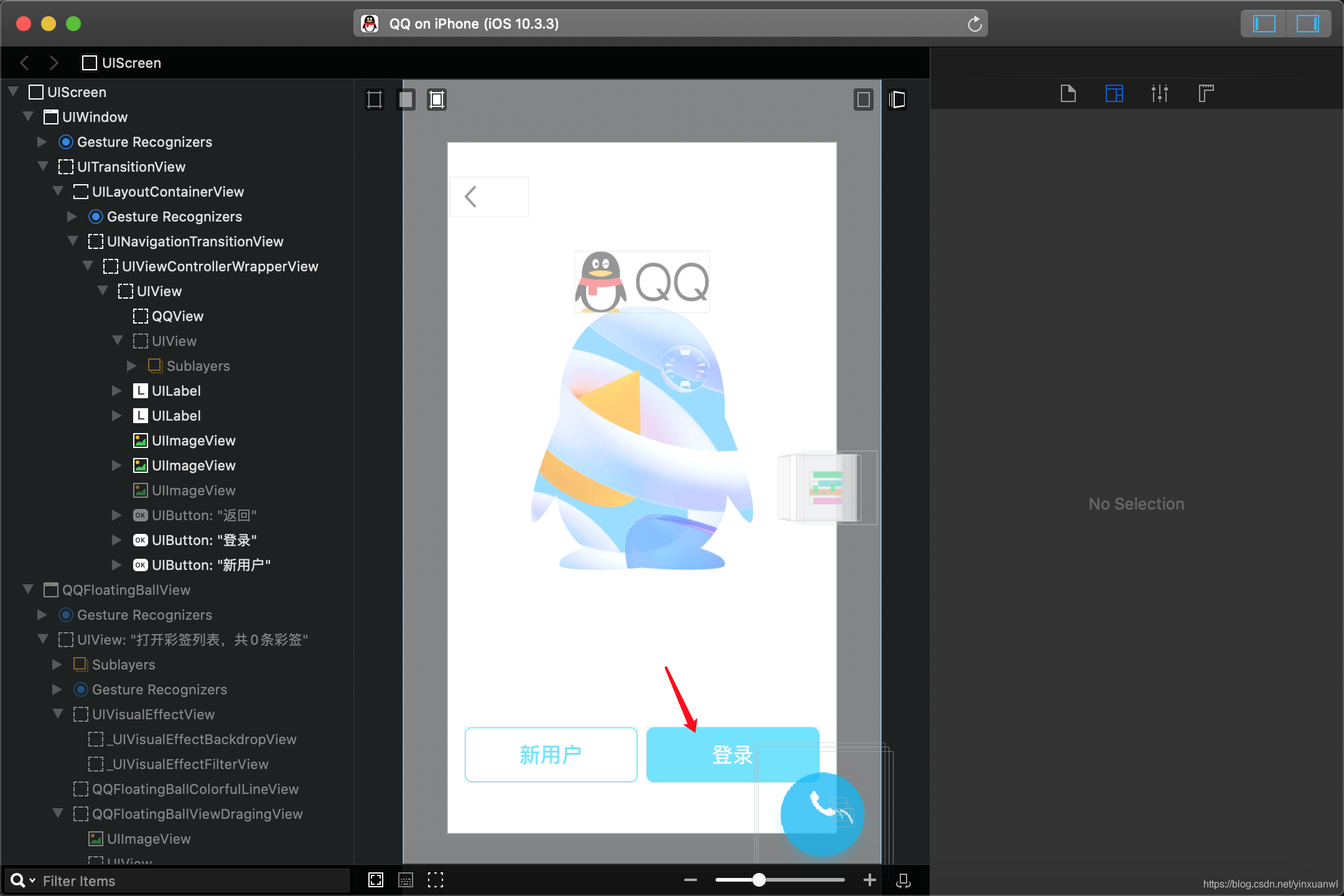This screenshot has width=1344, height=896.
Task: Click the Sublayers icon under the dimmed UIView
Action: [x=155, y=366]
